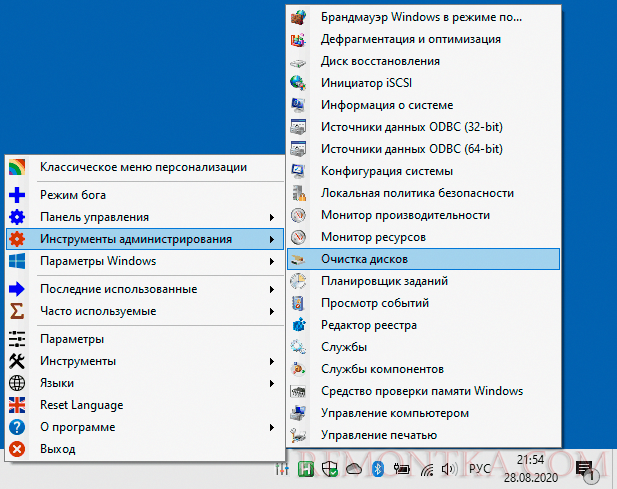Click the Wi-Fi network tray icon

pos(427,469)
